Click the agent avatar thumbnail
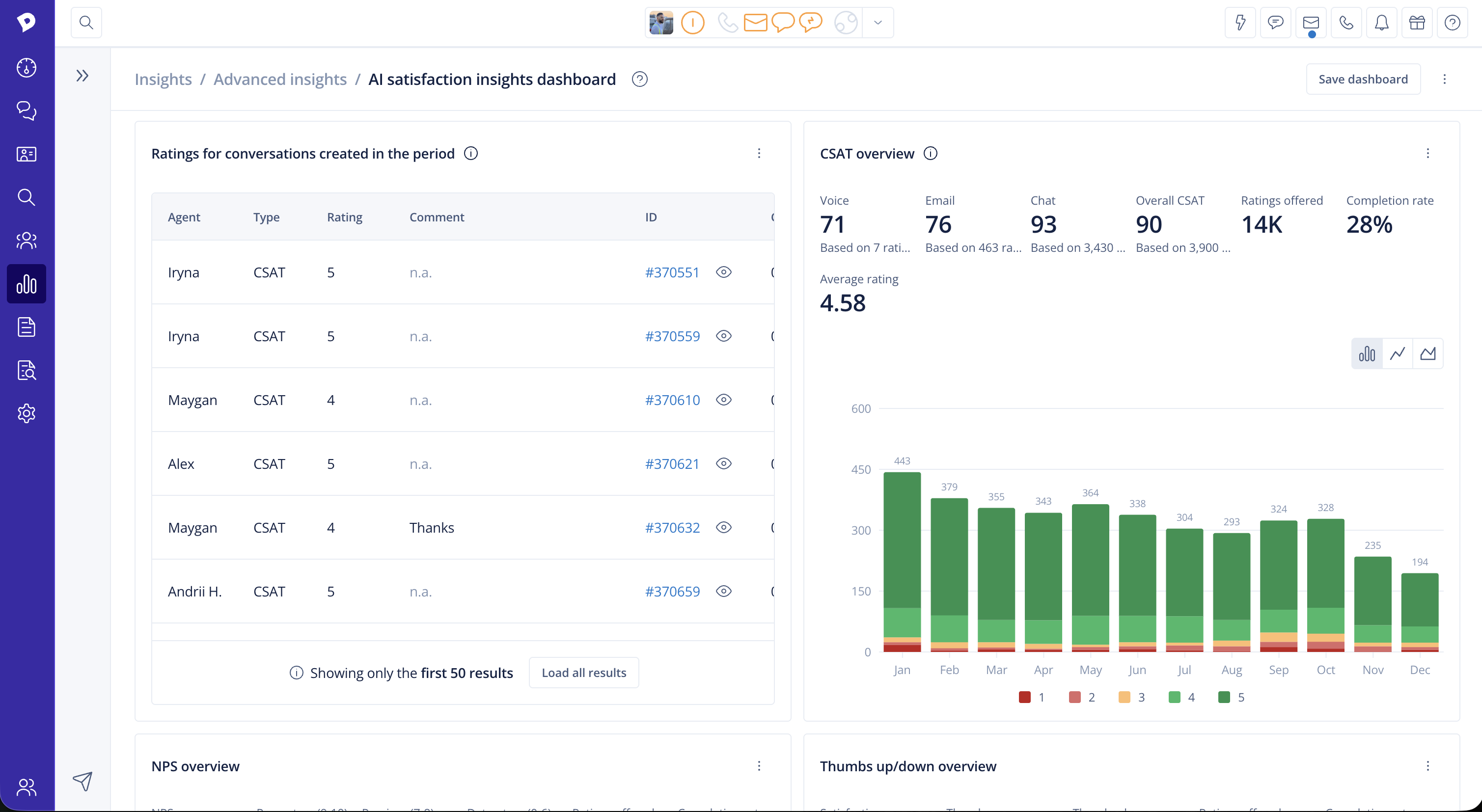Viewport: 1482px width, 812px height. click(x=661, y=23)
